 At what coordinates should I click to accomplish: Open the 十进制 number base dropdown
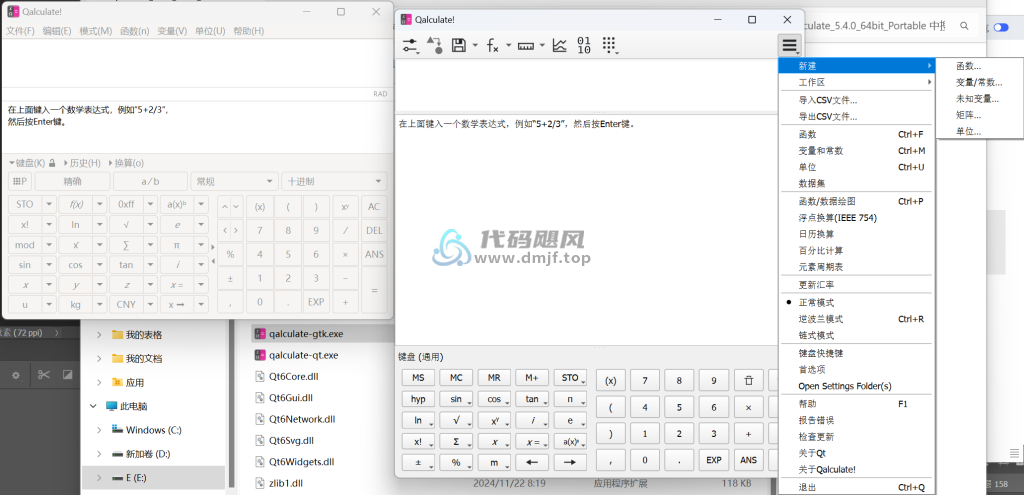[334, 182]
